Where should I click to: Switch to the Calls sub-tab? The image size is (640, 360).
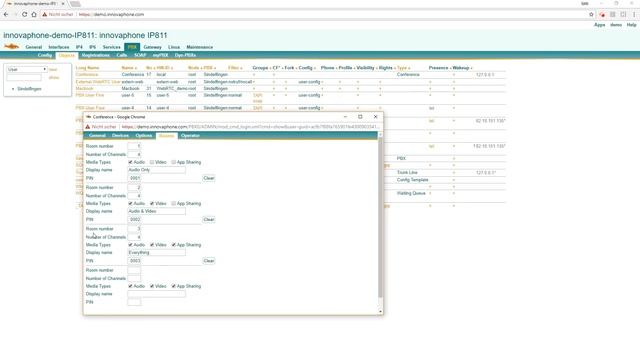coord(122,55)
